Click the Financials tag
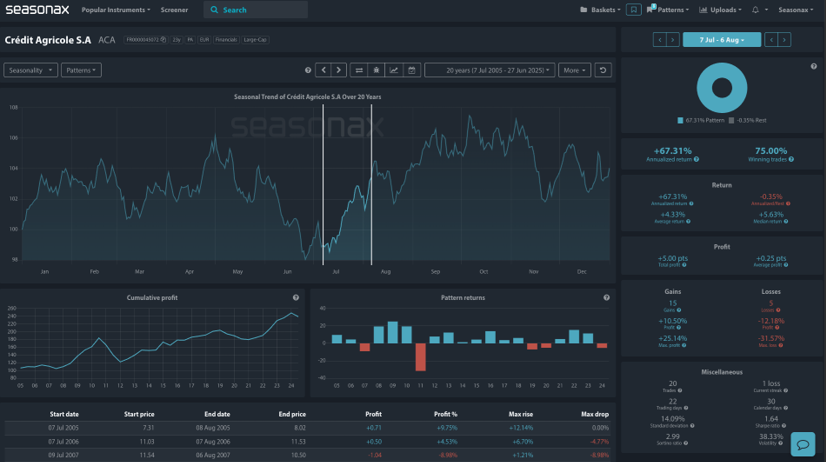827x462 pixels. pos(226,40)
